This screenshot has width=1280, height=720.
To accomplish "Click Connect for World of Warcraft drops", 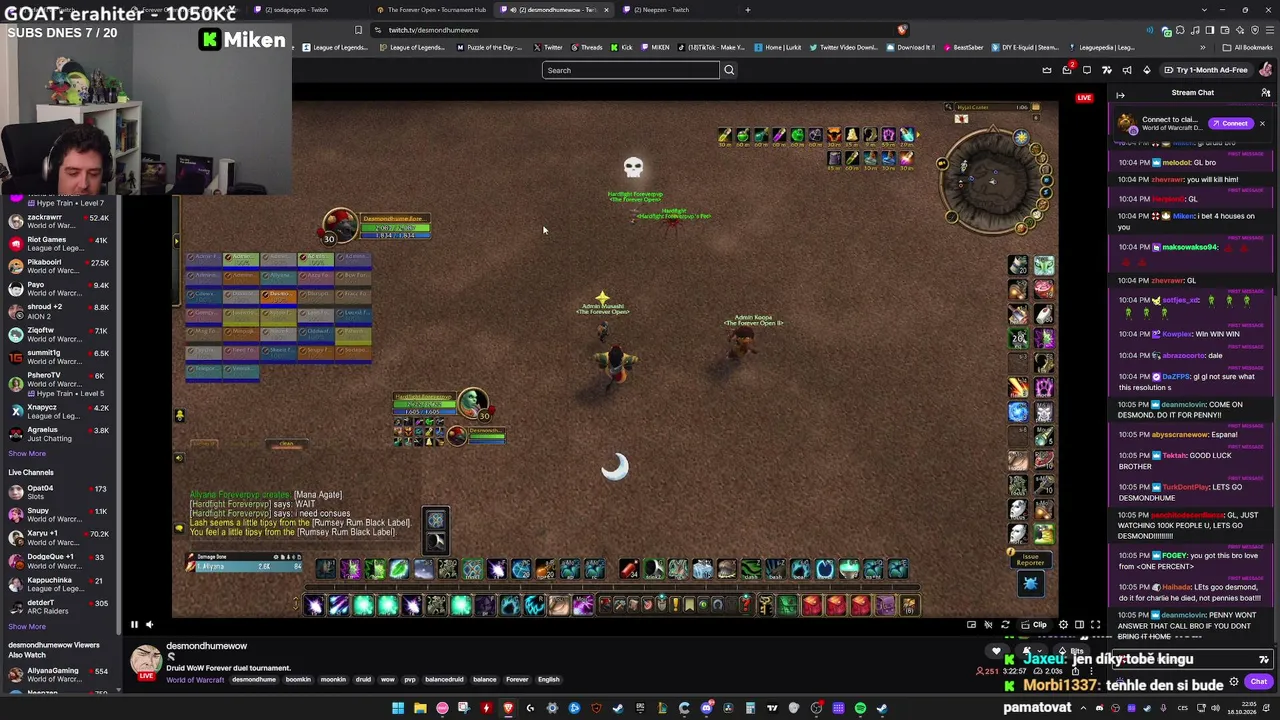I will [1231, 123].
